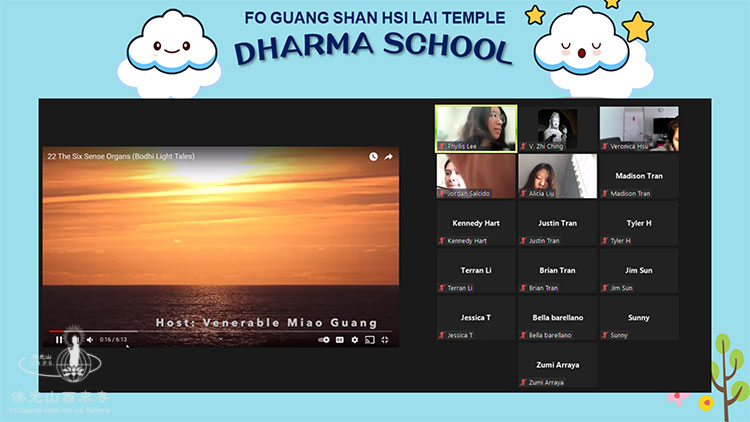Open the video title link '22 The Six Sense Organs'

pos(120,156)
